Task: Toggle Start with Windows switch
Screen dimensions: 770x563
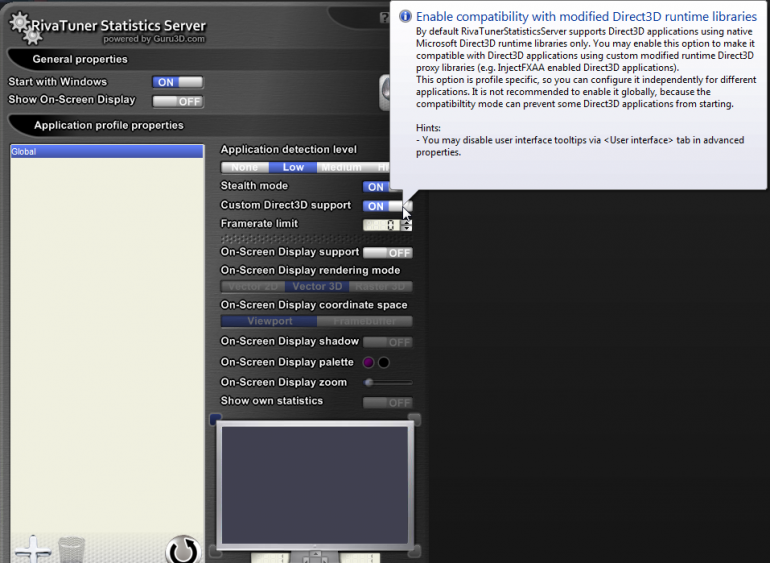Action: pyautogui.click(x=178, y=82)
